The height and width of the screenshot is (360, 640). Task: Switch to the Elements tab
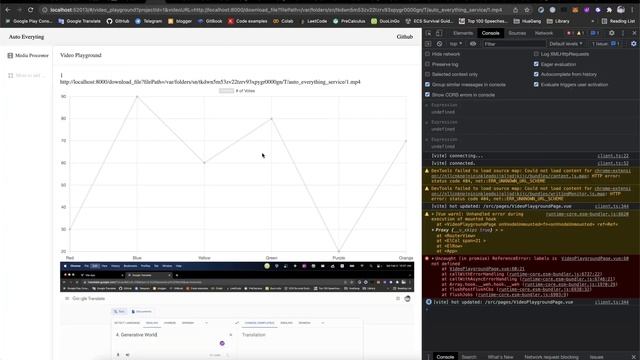click(x=463, y=33)
